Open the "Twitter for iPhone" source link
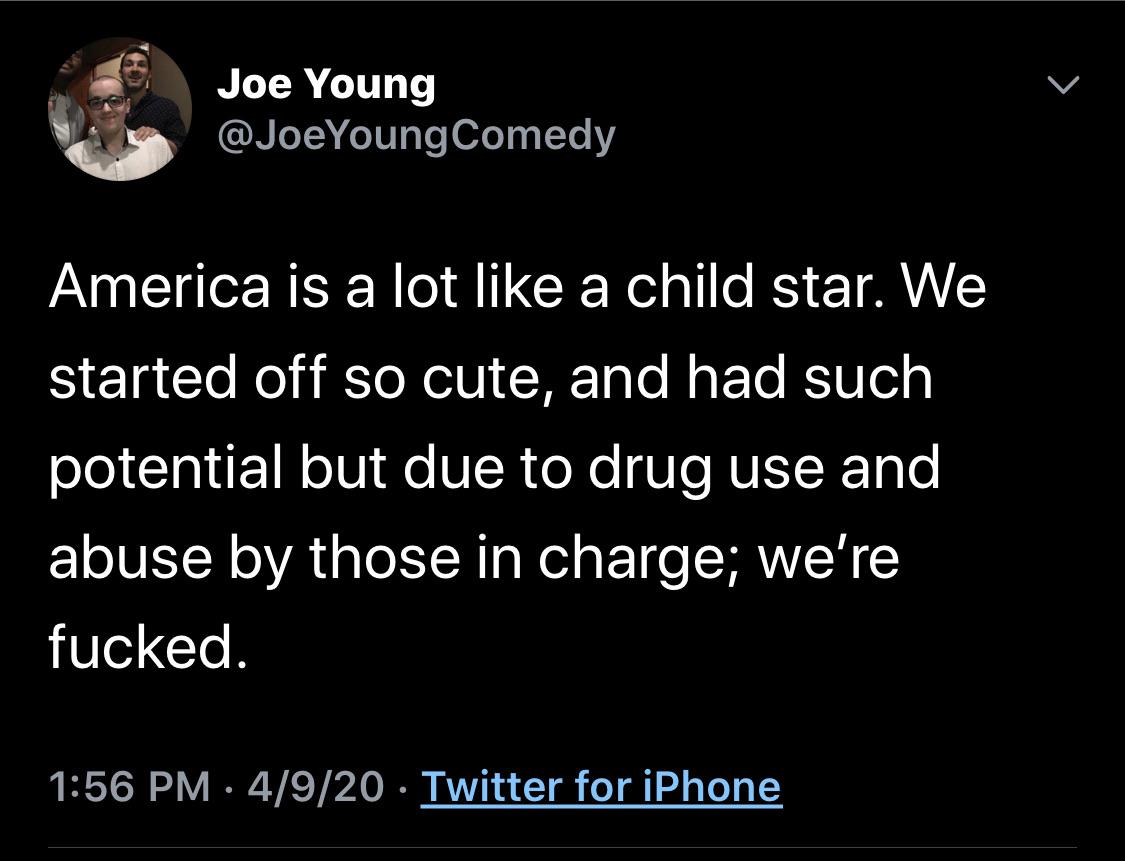The height and width of the screenshot is (861, 1125). point(601,786)
